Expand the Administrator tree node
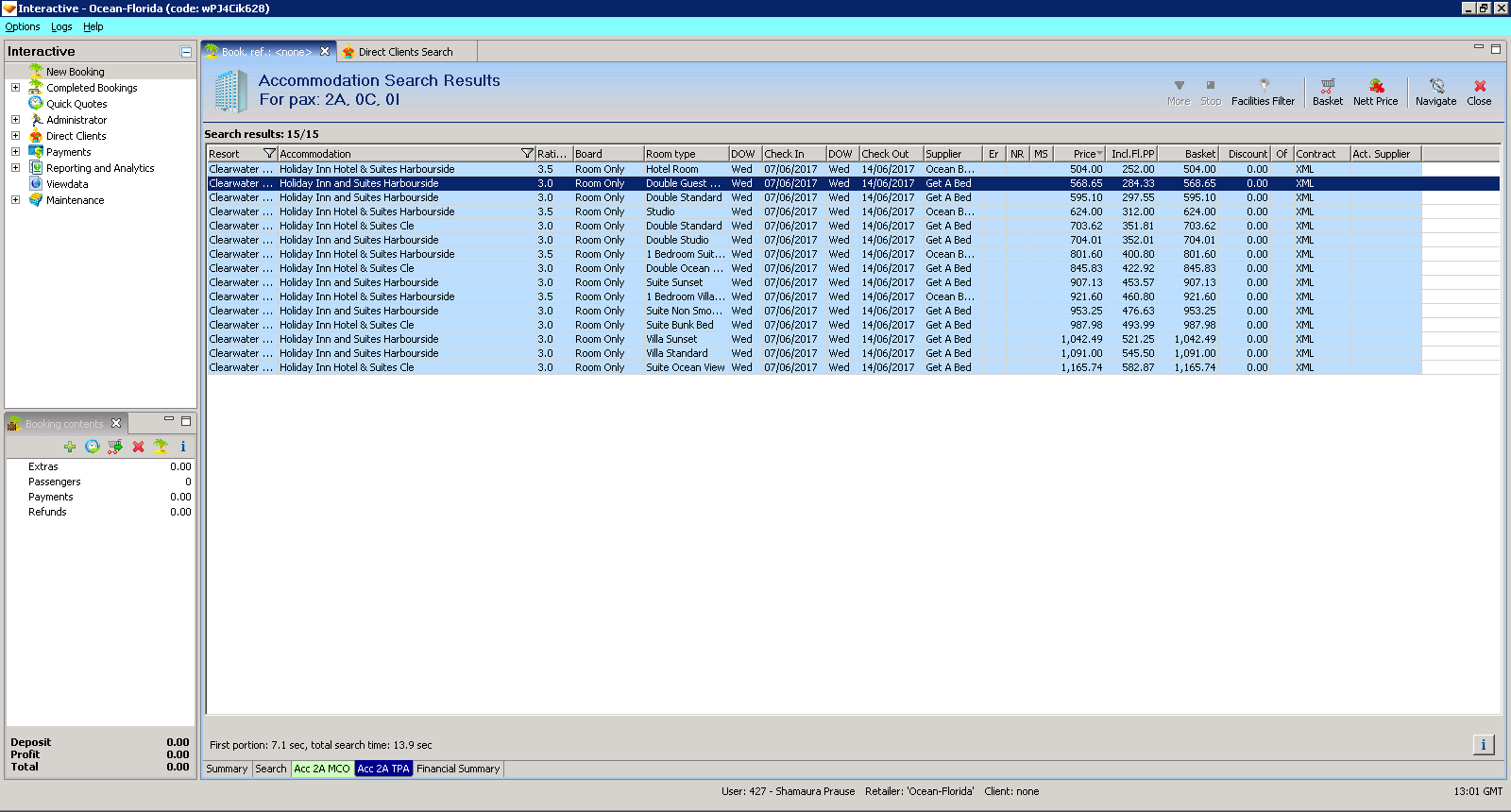Viewport: 1511px width, 812px height. [15, 120]
